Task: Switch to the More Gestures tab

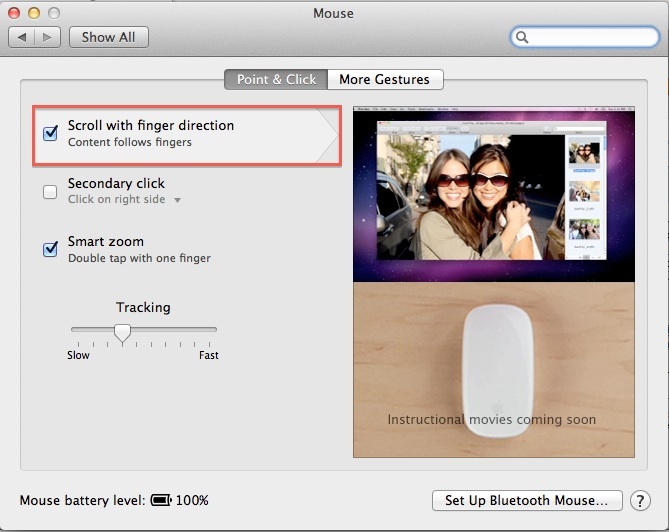Action: coord(384,79)
